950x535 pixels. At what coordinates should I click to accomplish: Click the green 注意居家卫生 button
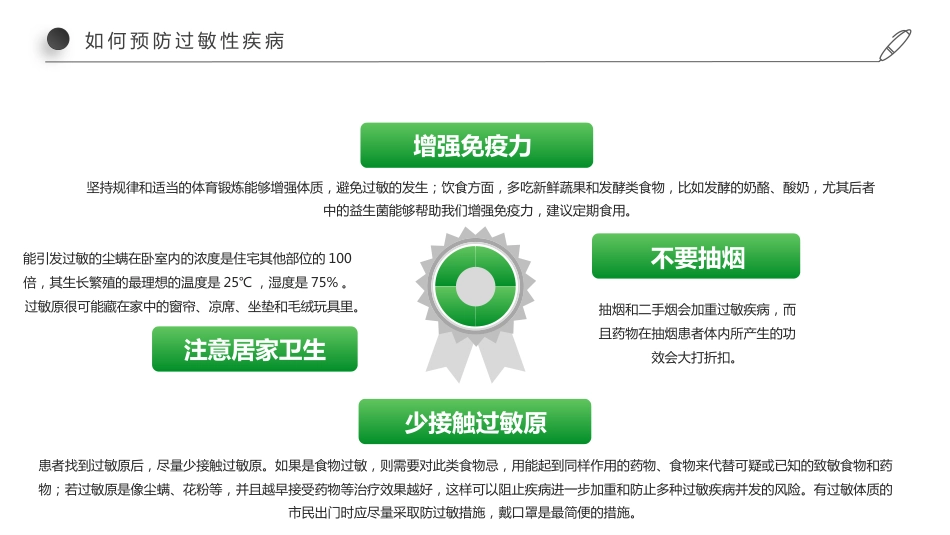254,349
